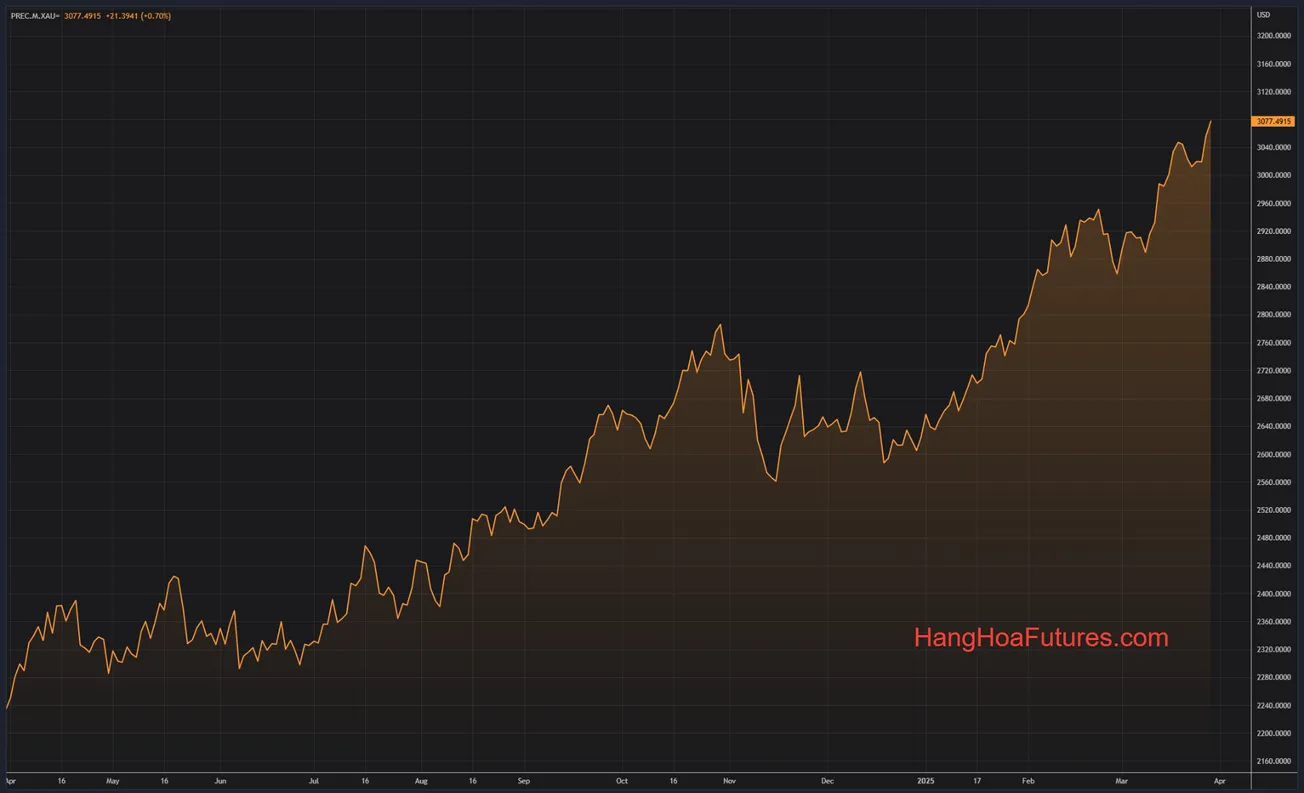
Task: Click the Sep label on time axis
Action: [x=523, y=781]
